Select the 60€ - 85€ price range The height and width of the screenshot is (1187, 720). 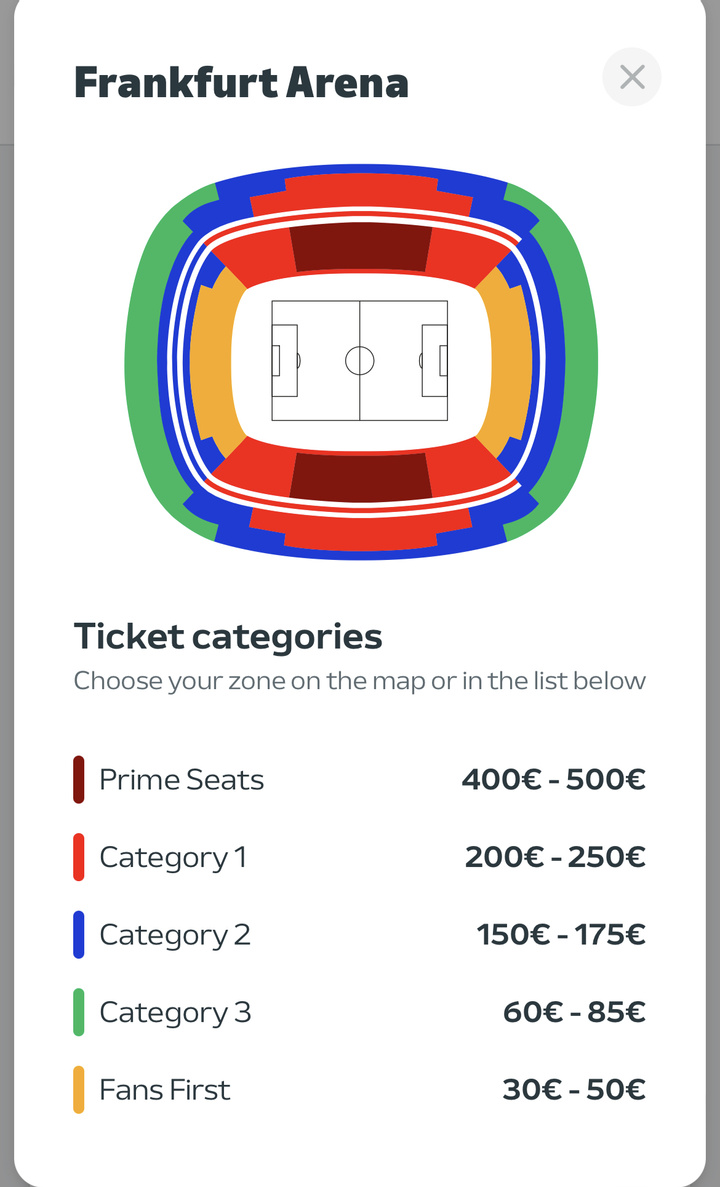(574, 1012)
